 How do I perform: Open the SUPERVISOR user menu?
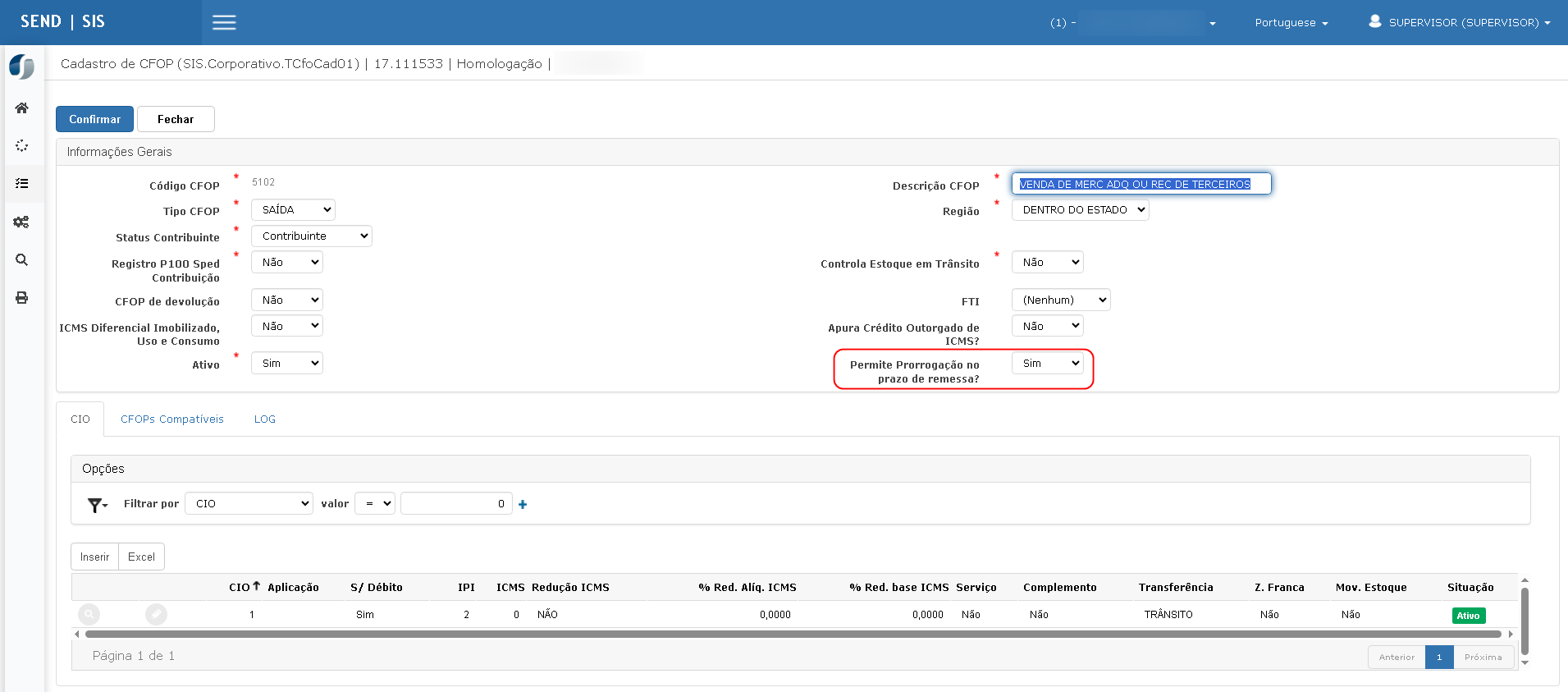(x=1460, y=22)
